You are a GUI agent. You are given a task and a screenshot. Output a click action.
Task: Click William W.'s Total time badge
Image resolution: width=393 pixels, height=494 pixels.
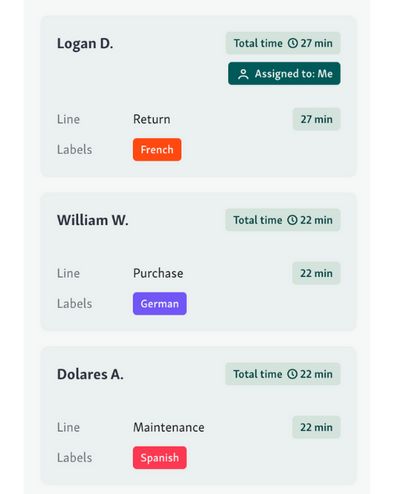(283, 220)
